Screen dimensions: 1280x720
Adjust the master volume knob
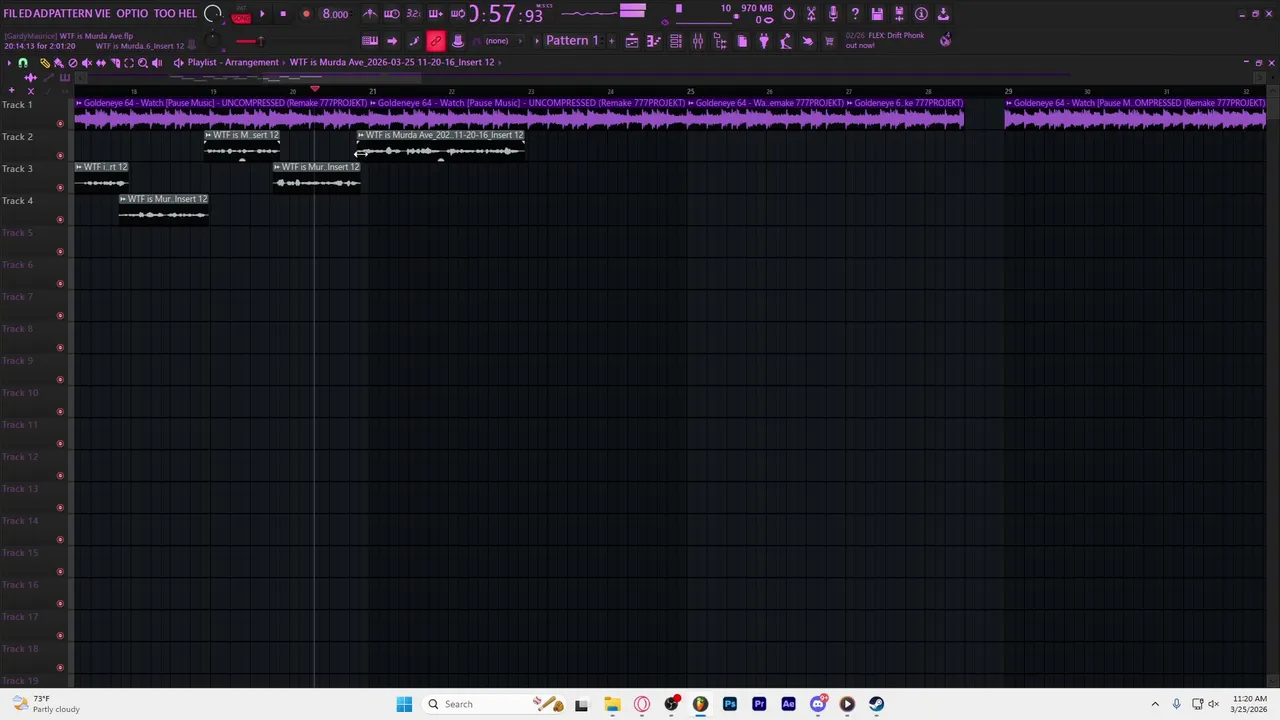coord(212,14)
